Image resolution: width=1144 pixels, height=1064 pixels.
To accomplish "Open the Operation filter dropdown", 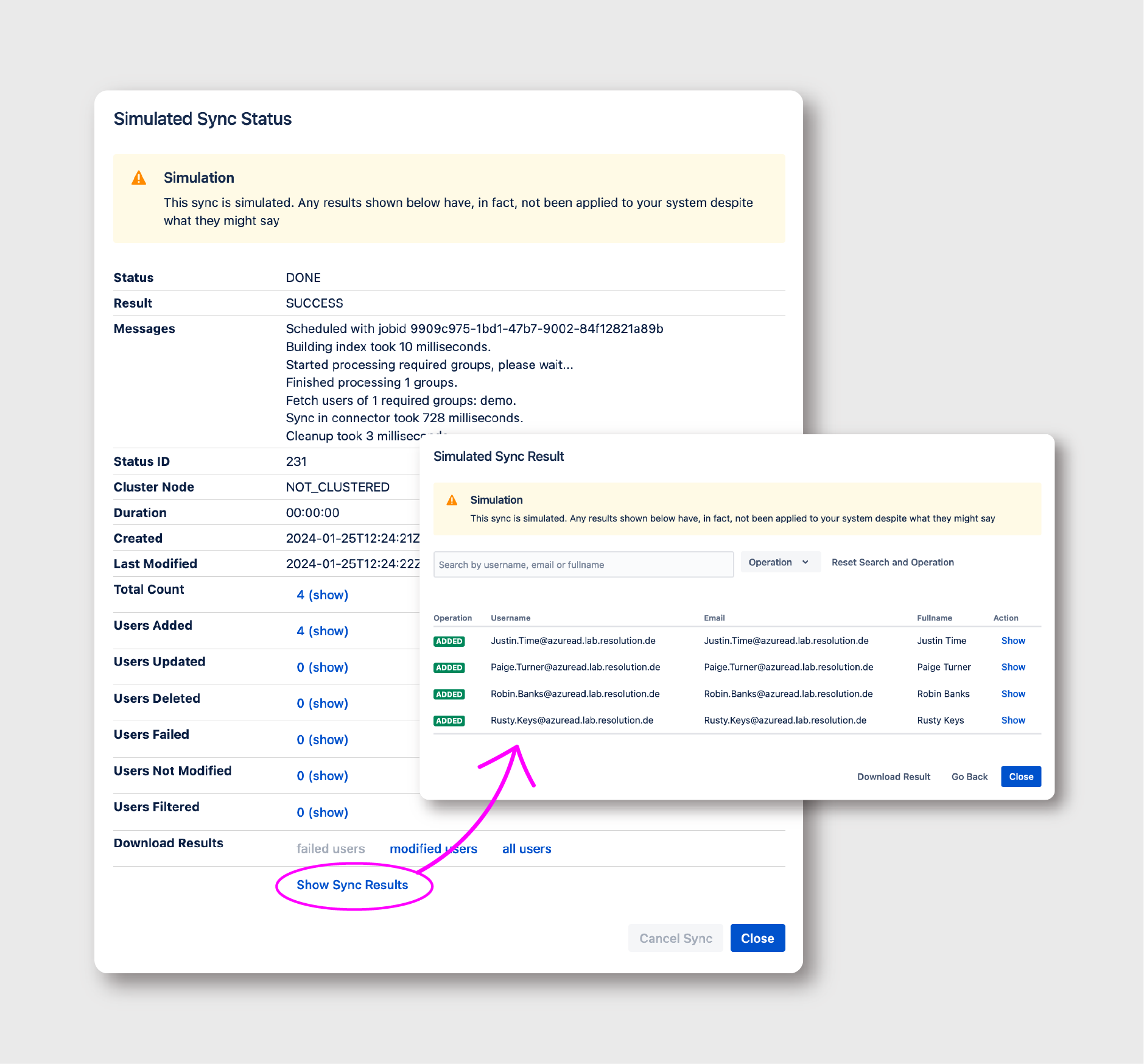I will pyautogui.click(x=780, y=562).
